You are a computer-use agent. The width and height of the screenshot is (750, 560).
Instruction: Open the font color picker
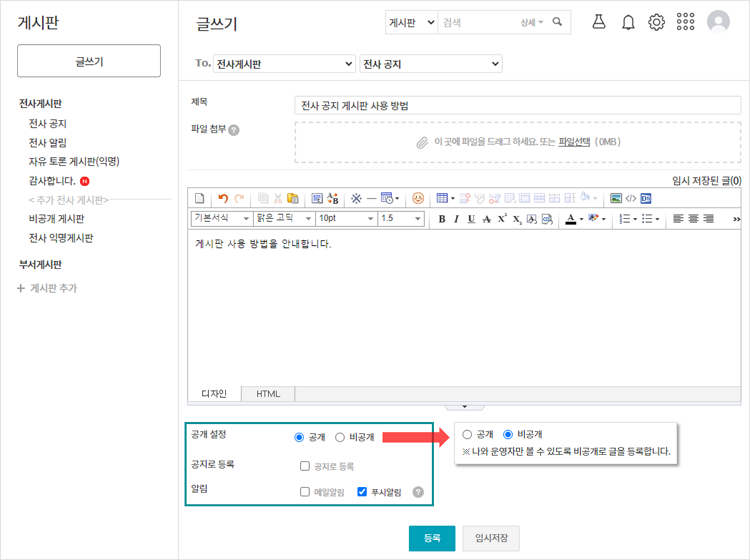click(571, 219)
